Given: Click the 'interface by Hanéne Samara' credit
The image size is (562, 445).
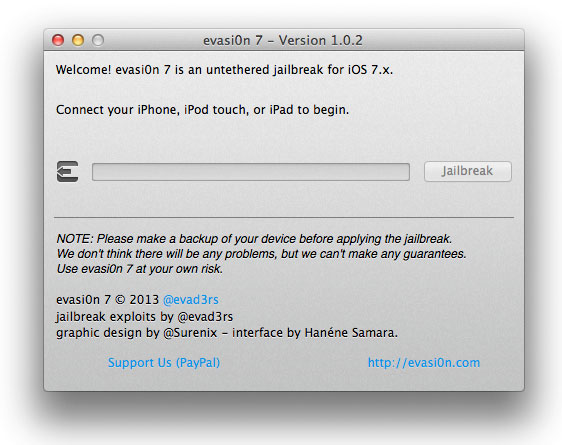Looking at the screenshot, I should tap(315, 333).
